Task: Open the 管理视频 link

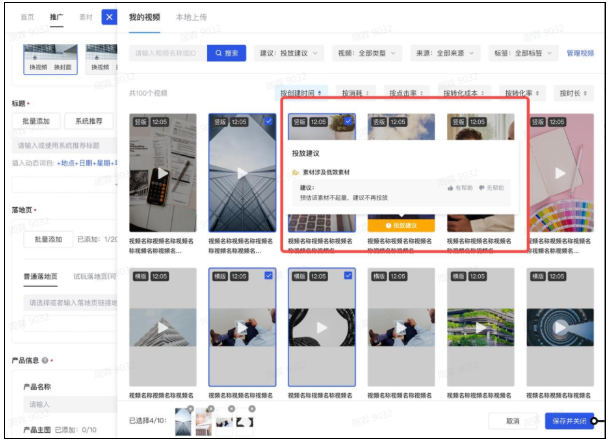Action: pos(580,52)
